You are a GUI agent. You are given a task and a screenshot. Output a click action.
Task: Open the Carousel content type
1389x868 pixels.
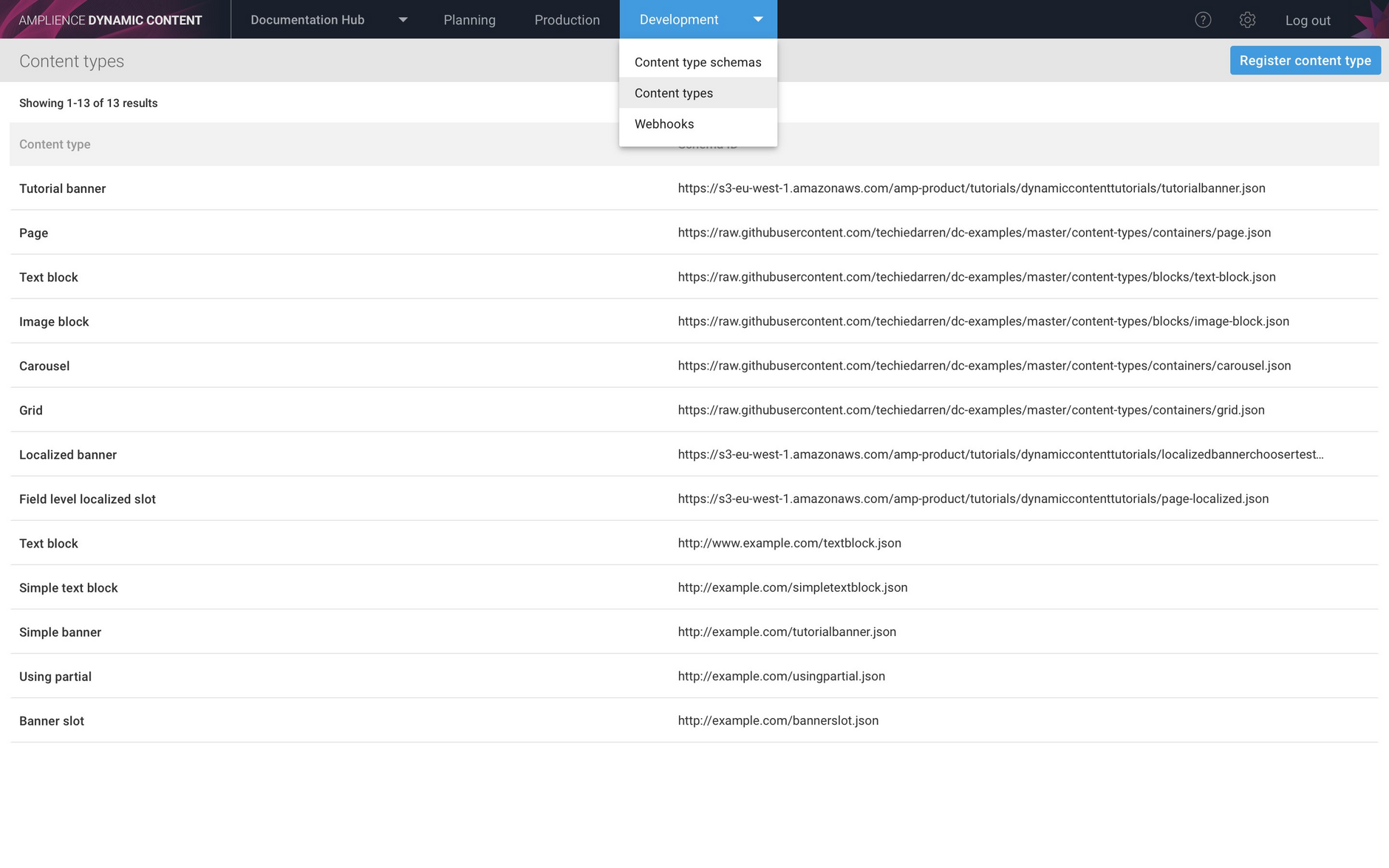tap(44, 366)
